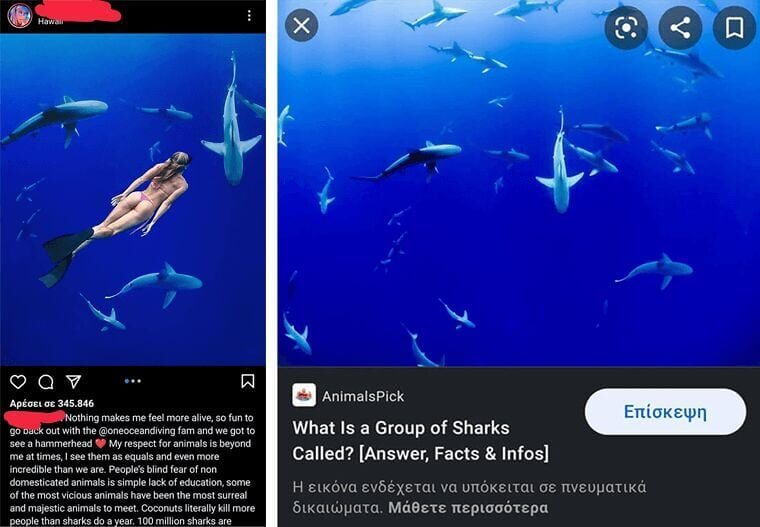Screen dimensions: 760x527
Task: Share the post with the paper plane icon
Action: coord(73,382)
